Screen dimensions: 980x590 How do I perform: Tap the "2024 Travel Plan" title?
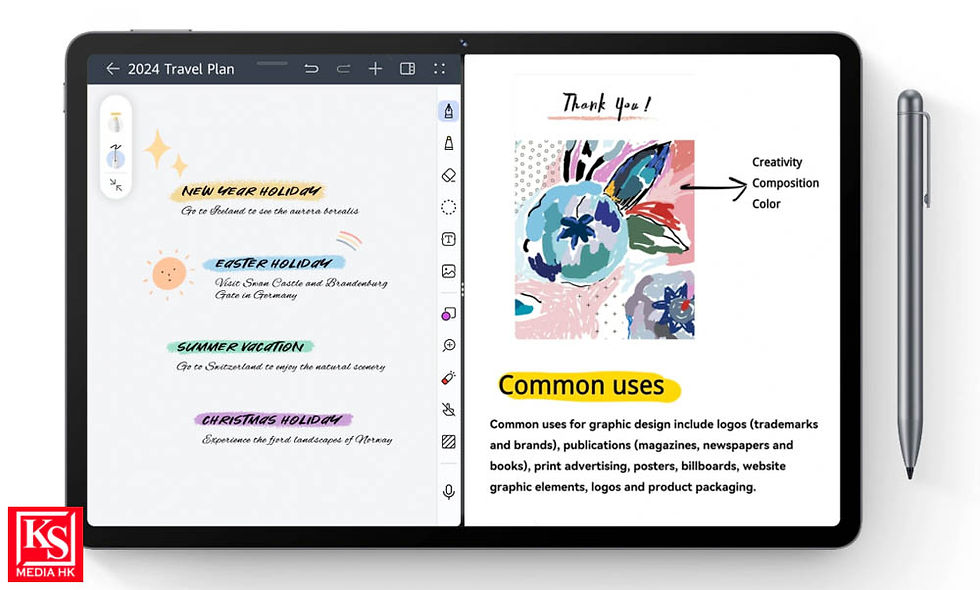click(181, 69)
